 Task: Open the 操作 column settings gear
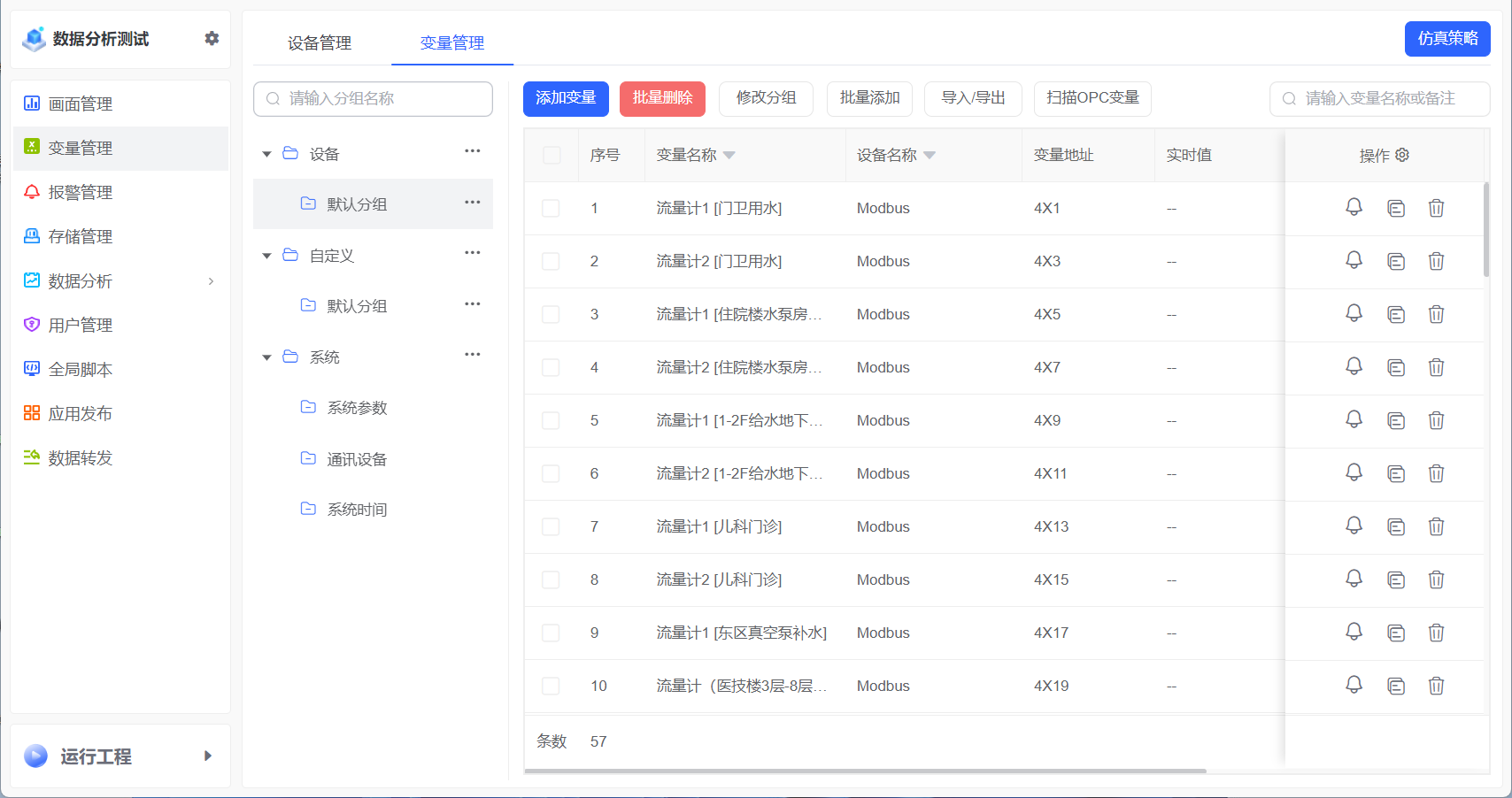[x=1402, y=154]
